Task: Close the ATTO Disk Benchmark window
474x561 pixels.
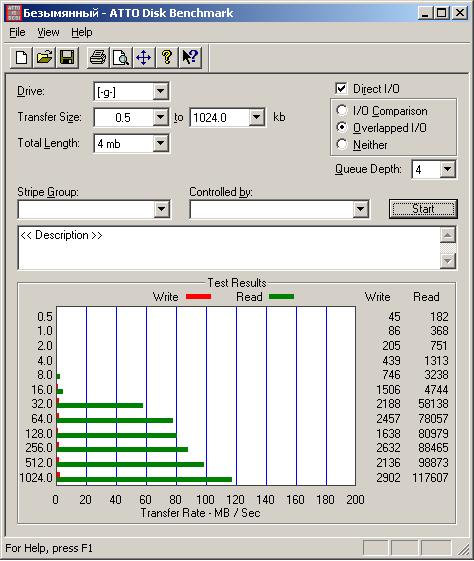Action: 459,13
